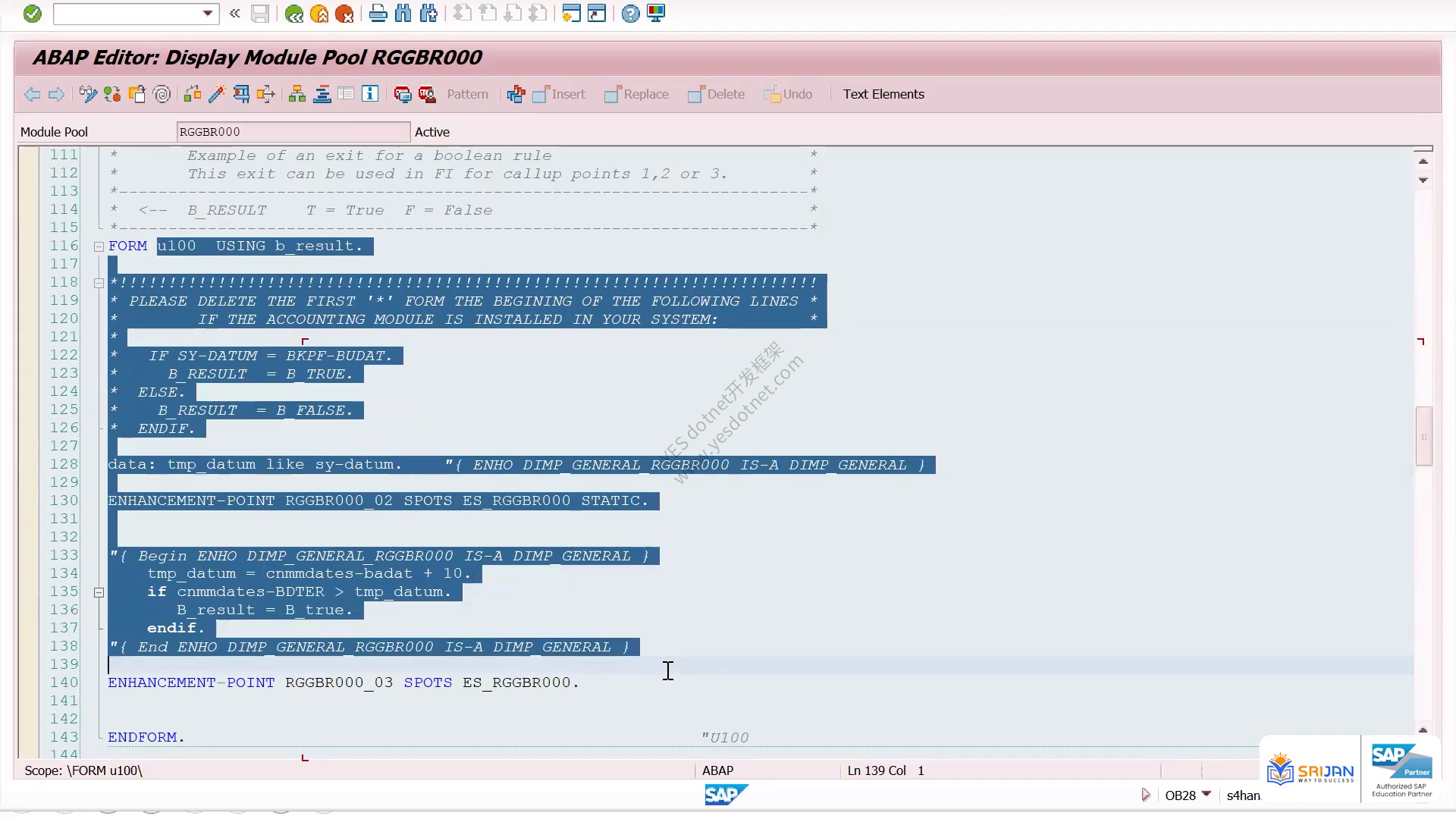
Task: Click the green Enter checkmark icon
Action: tap(32, 14)
